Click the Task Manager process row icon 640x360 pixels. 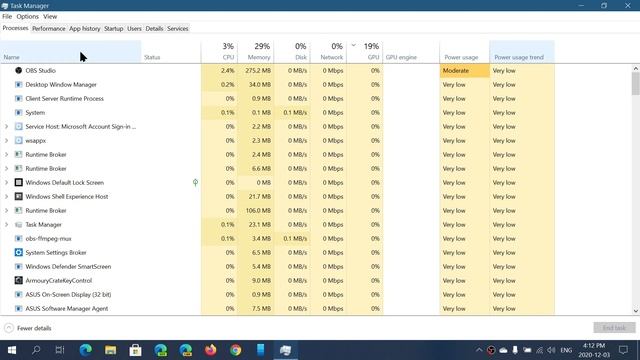tap(18, 224)
